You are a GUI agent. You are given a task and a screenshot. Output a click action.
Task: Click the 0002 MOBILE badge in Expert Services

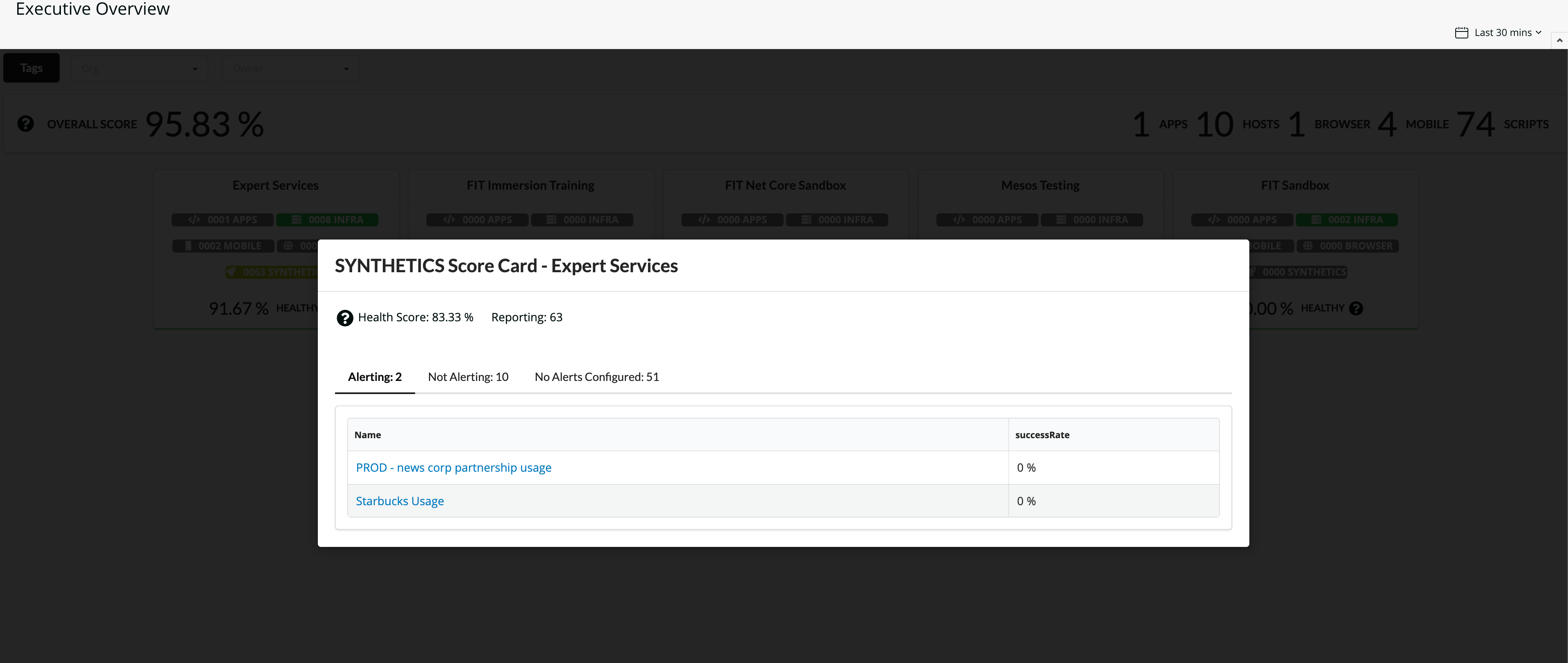pos(223,246)
